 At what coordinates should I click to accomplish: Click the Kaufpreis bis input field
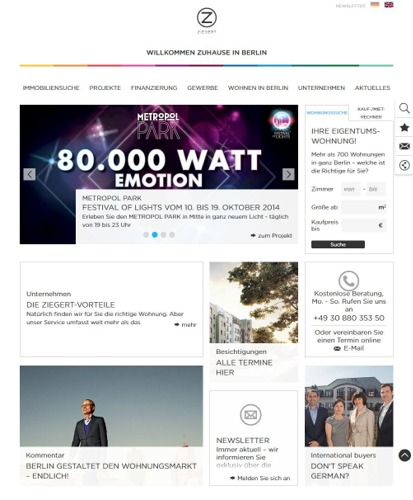pyautogui.click(x=363, y=225)
